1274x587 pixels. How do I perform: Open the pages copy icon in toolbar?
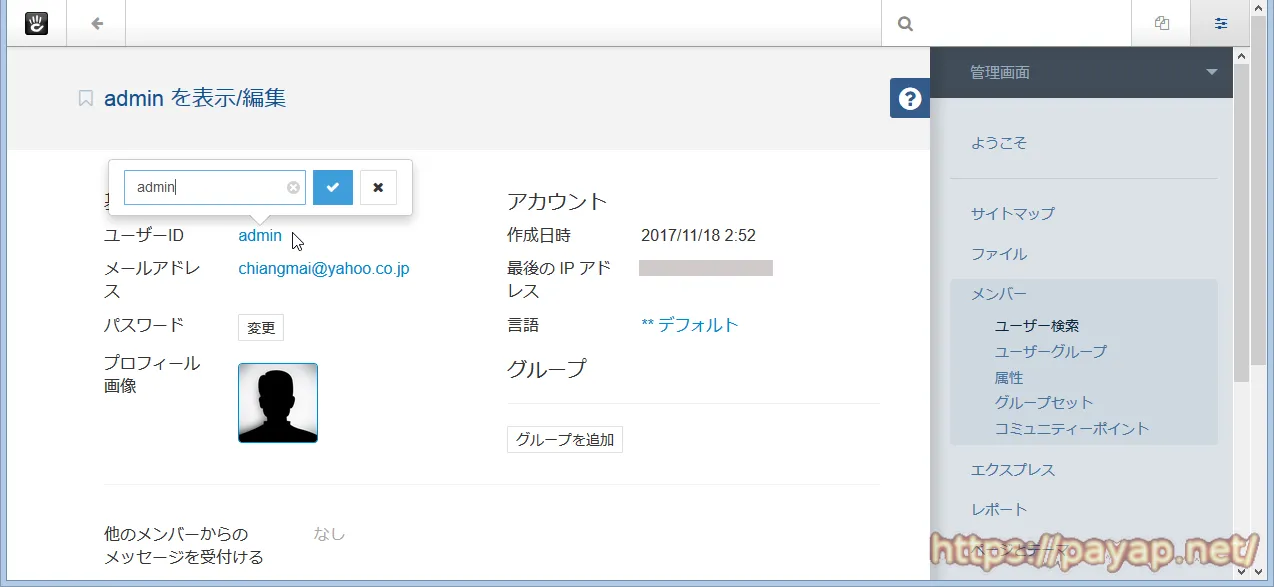tap(1161, 23)
